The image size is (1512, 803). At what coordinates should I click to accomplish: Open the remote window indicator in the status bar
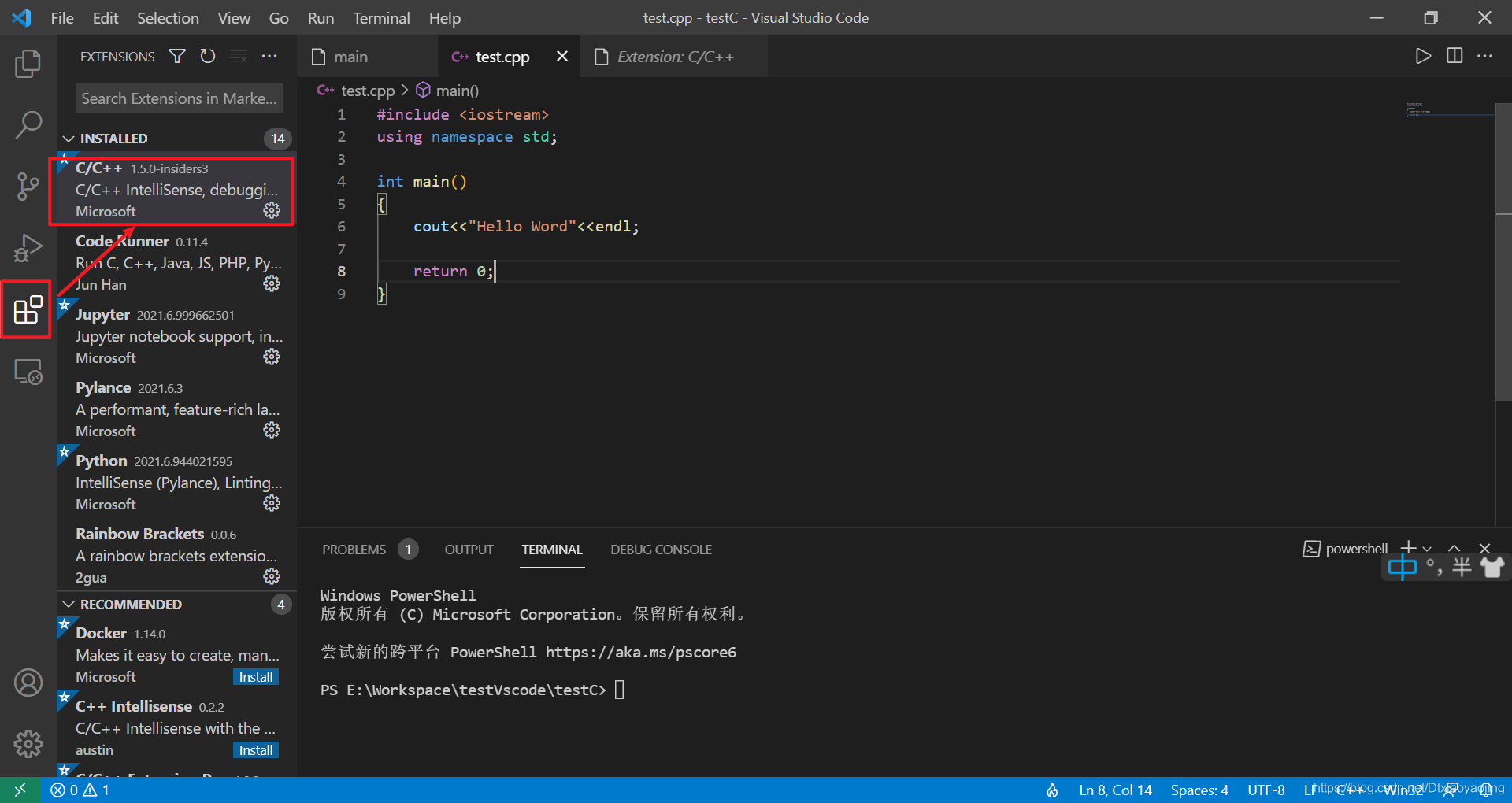click(x=20, y=790)
